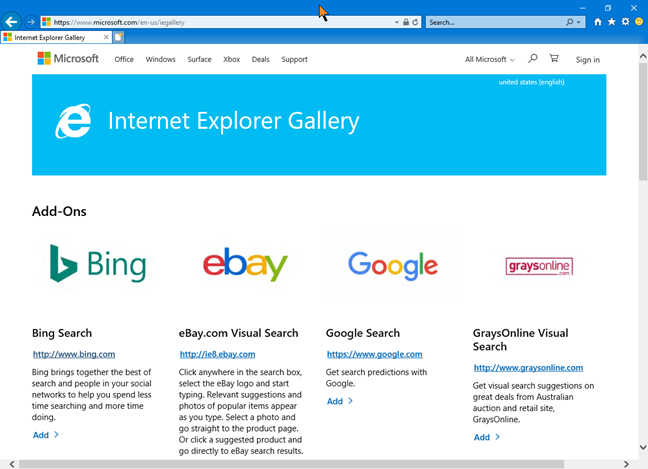This screenshot has height=469, width=648.
Task: Click the Add-Ons section heading
Action: coord(59,211)
